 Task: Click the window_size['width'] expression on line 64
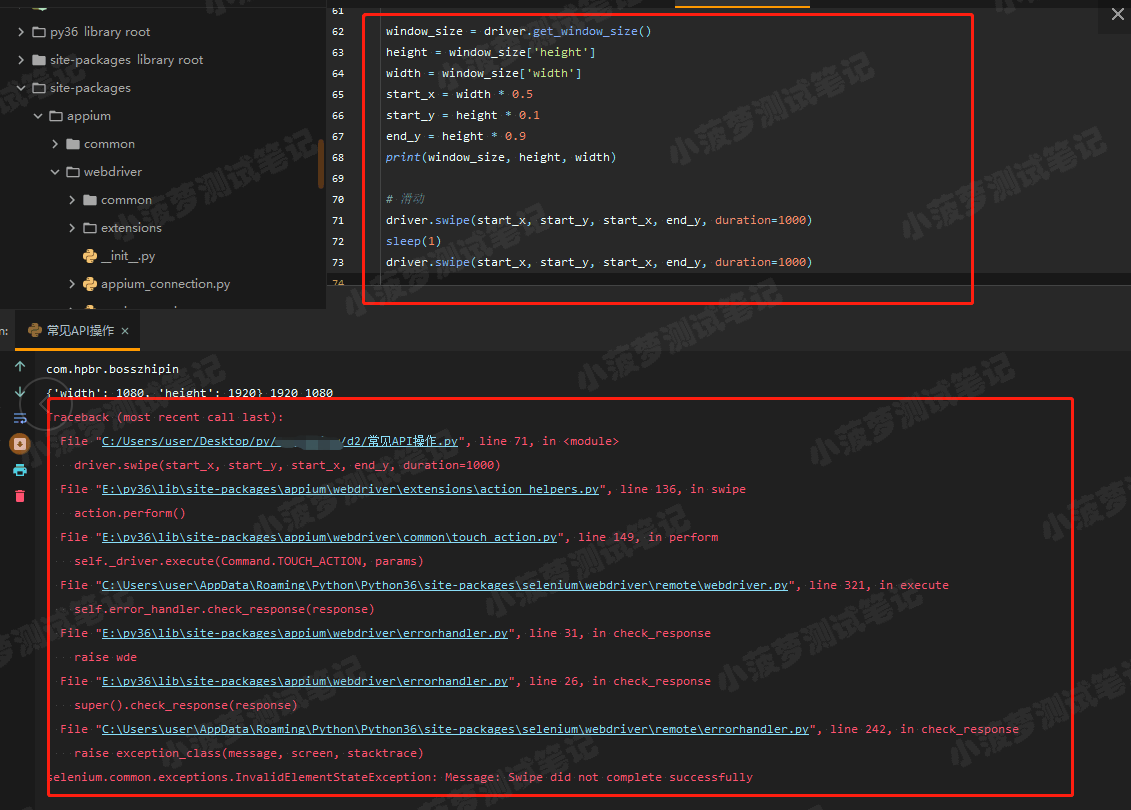tap(511, 73)
